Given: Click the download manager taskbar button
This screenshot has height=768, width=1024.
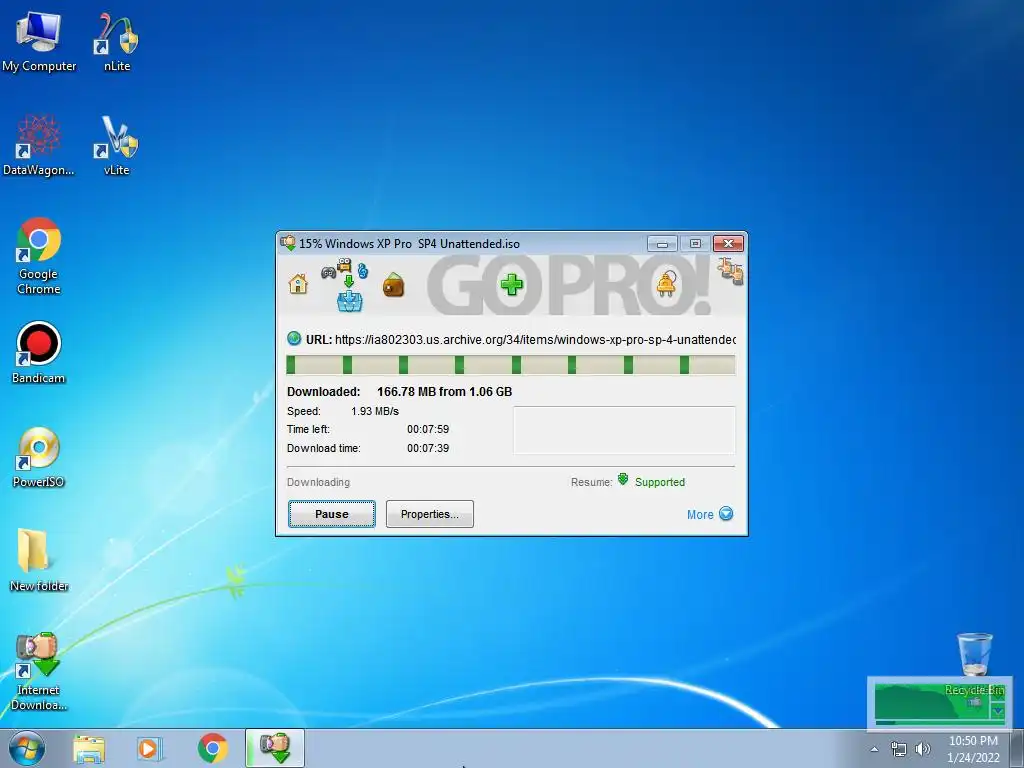Looking at the screenshot, I should click(x=275, y=748).
